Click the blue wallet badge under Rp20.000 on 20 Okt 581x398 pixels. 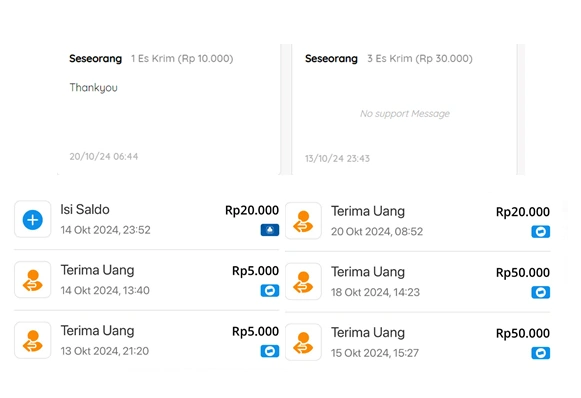point(541,232)
